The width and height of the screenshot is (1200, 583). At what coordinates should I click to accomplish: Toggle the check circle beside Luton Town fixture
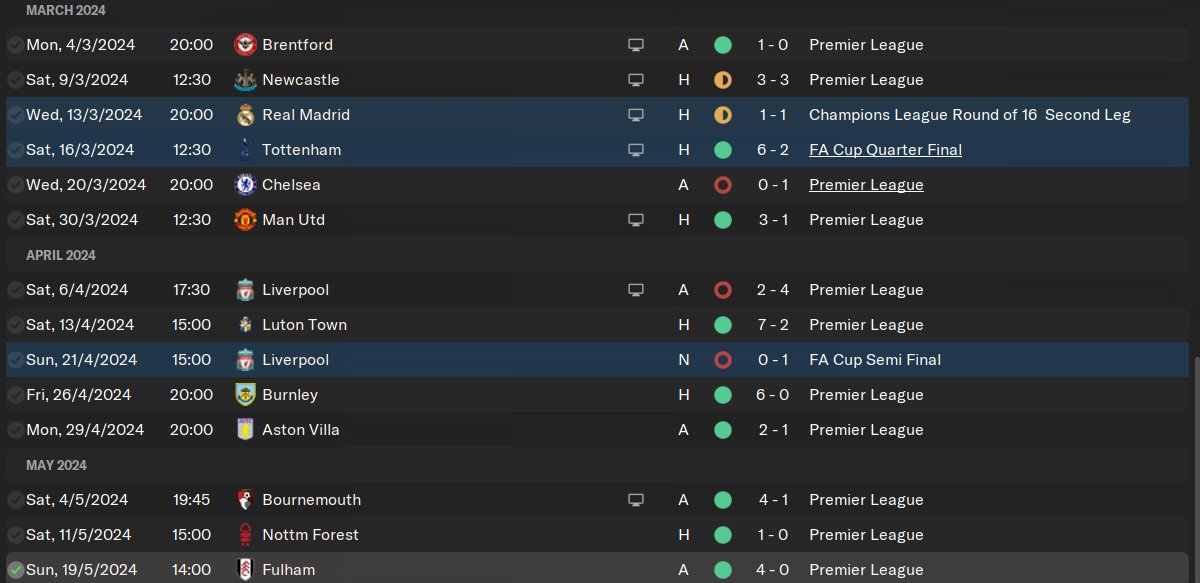coord(15,325)
